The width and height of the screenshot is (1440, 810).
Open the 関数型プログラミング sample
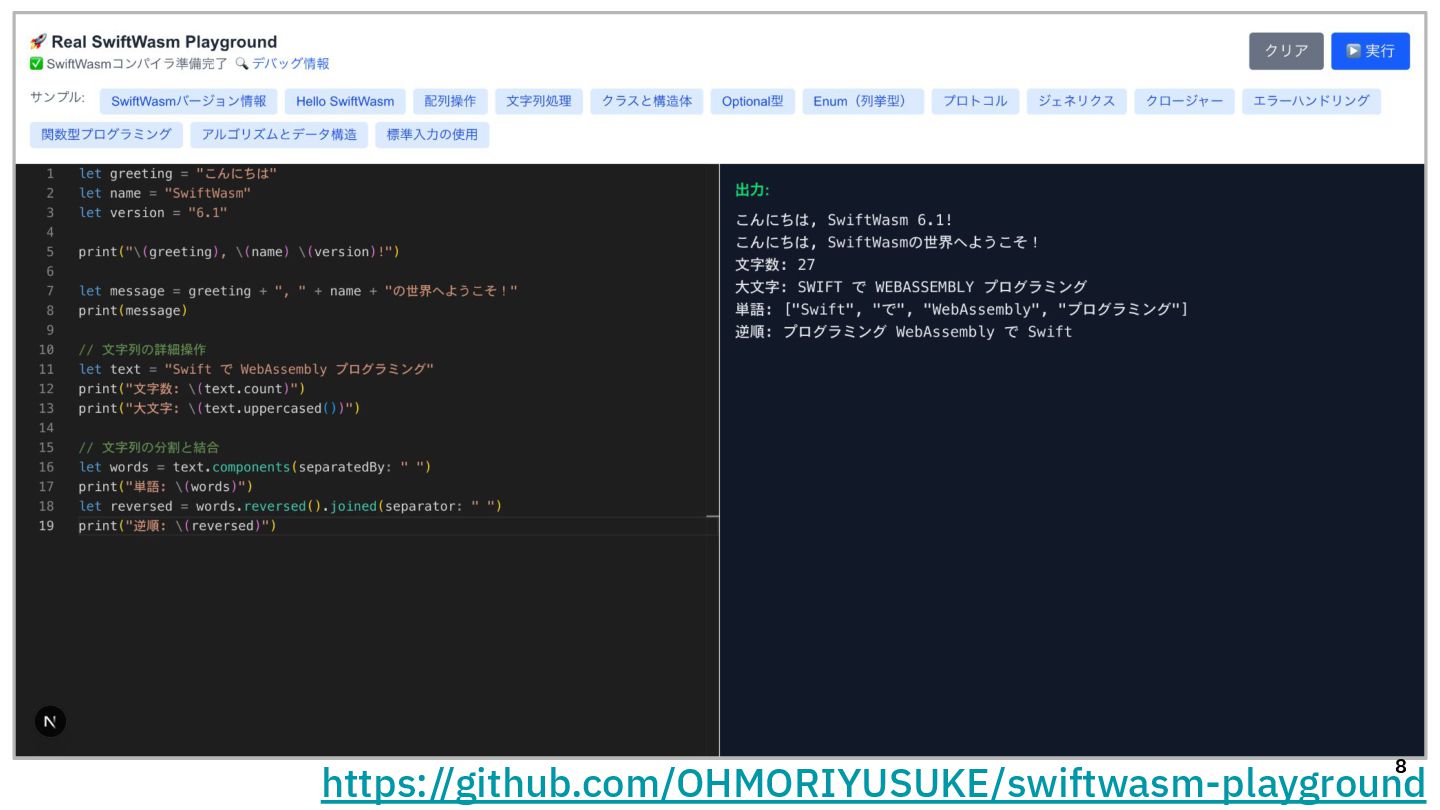click(107, 134)
